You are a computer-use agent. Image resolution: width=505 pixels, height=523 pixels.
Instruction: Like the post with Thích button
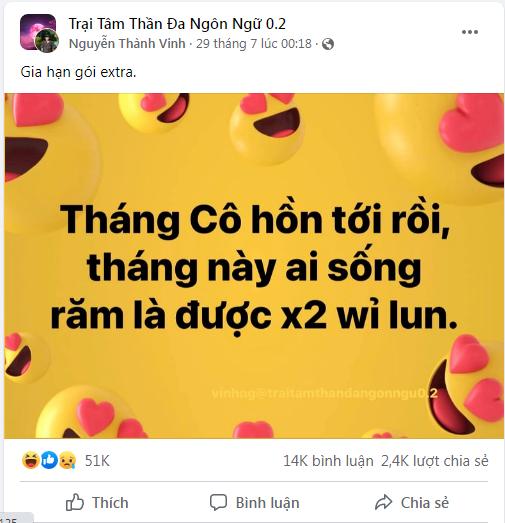97,502
